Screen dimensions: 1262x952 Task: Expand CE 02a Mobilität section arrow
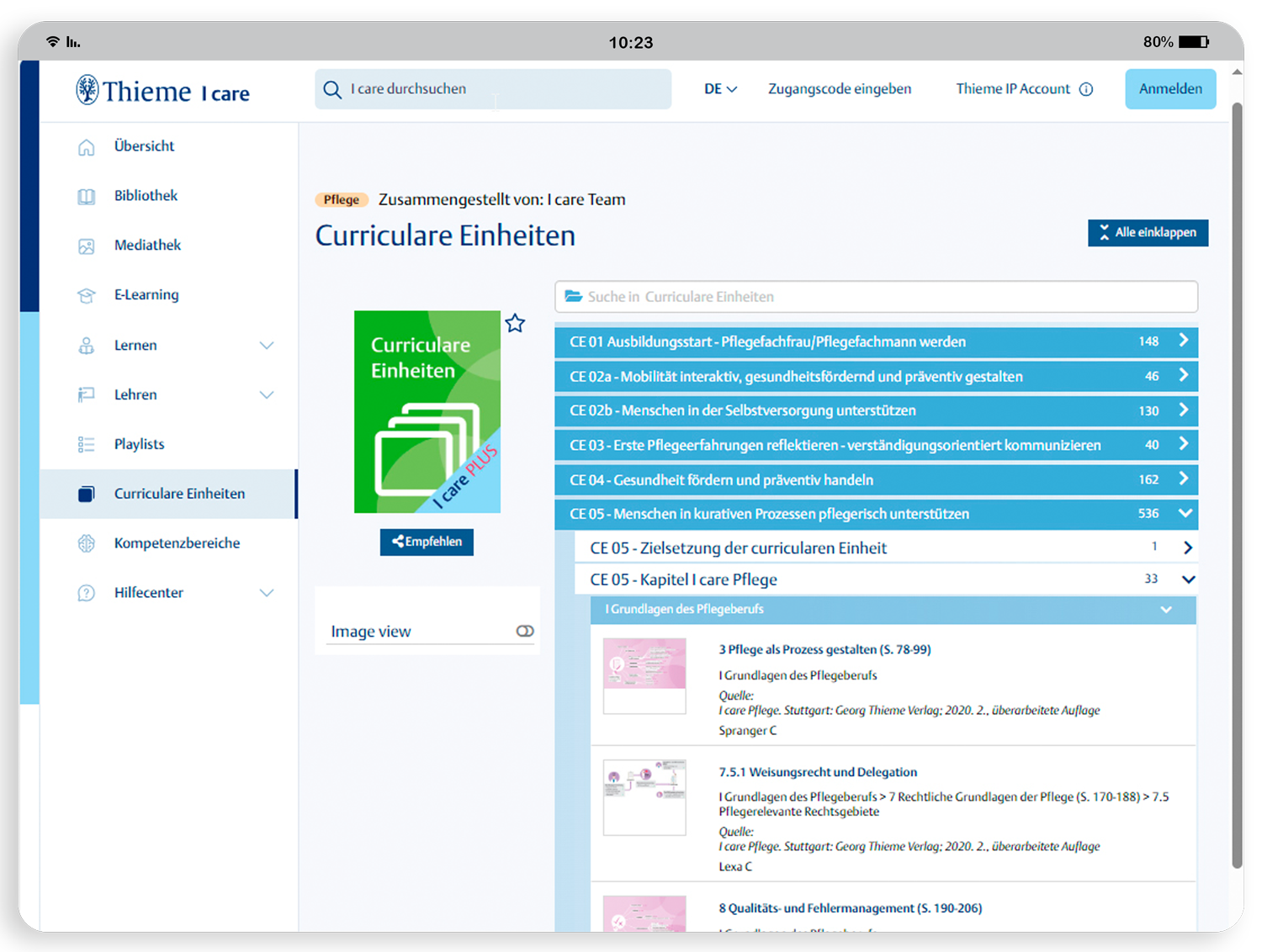(x=1184, y=375)
